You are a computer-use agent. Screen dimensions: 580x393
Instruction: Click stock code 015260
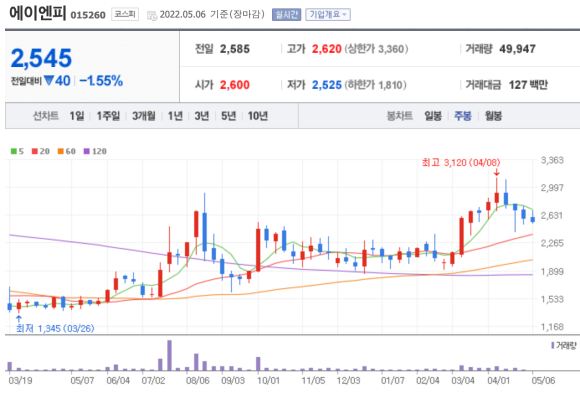click(88, 15)
